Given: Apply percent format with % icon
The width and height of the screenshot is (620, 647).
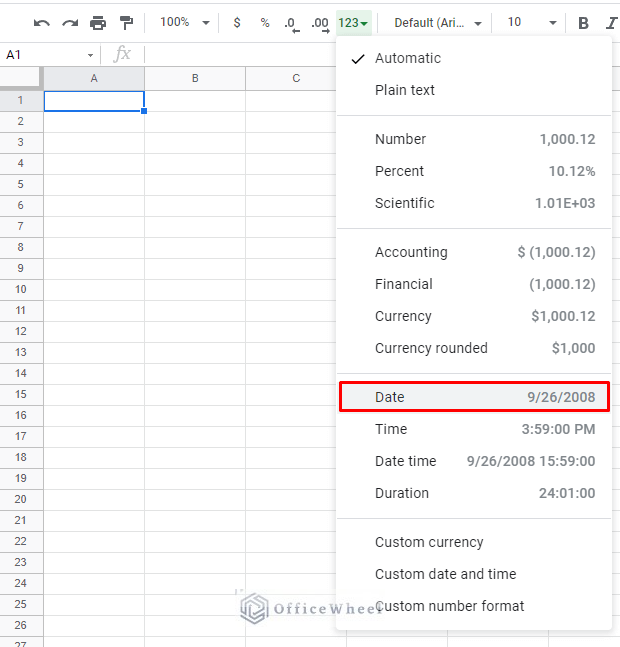Looking at the screenshot, I should pos(265,23).
